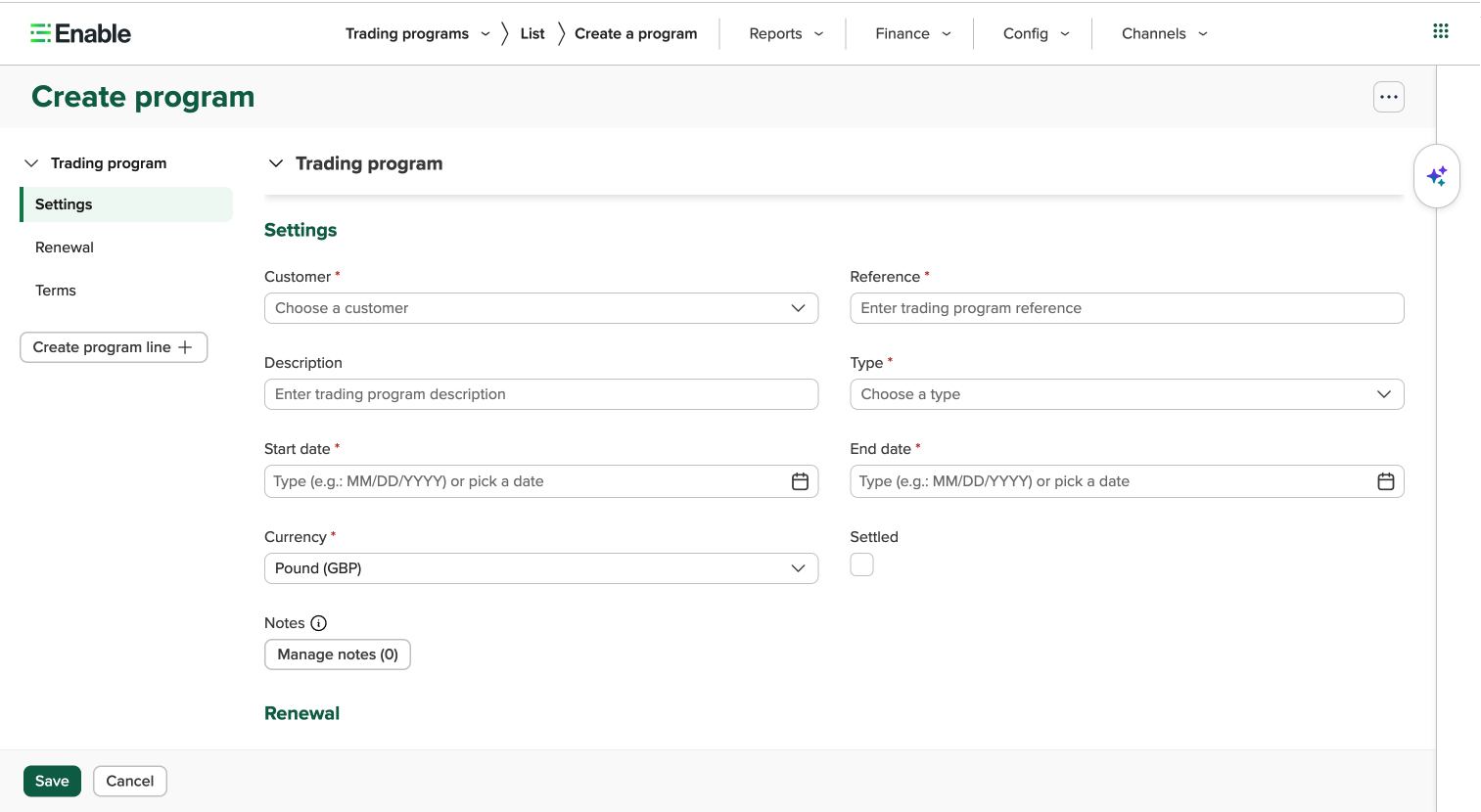
Task: Click the Notes info icon
Action: tap(319, 623)
